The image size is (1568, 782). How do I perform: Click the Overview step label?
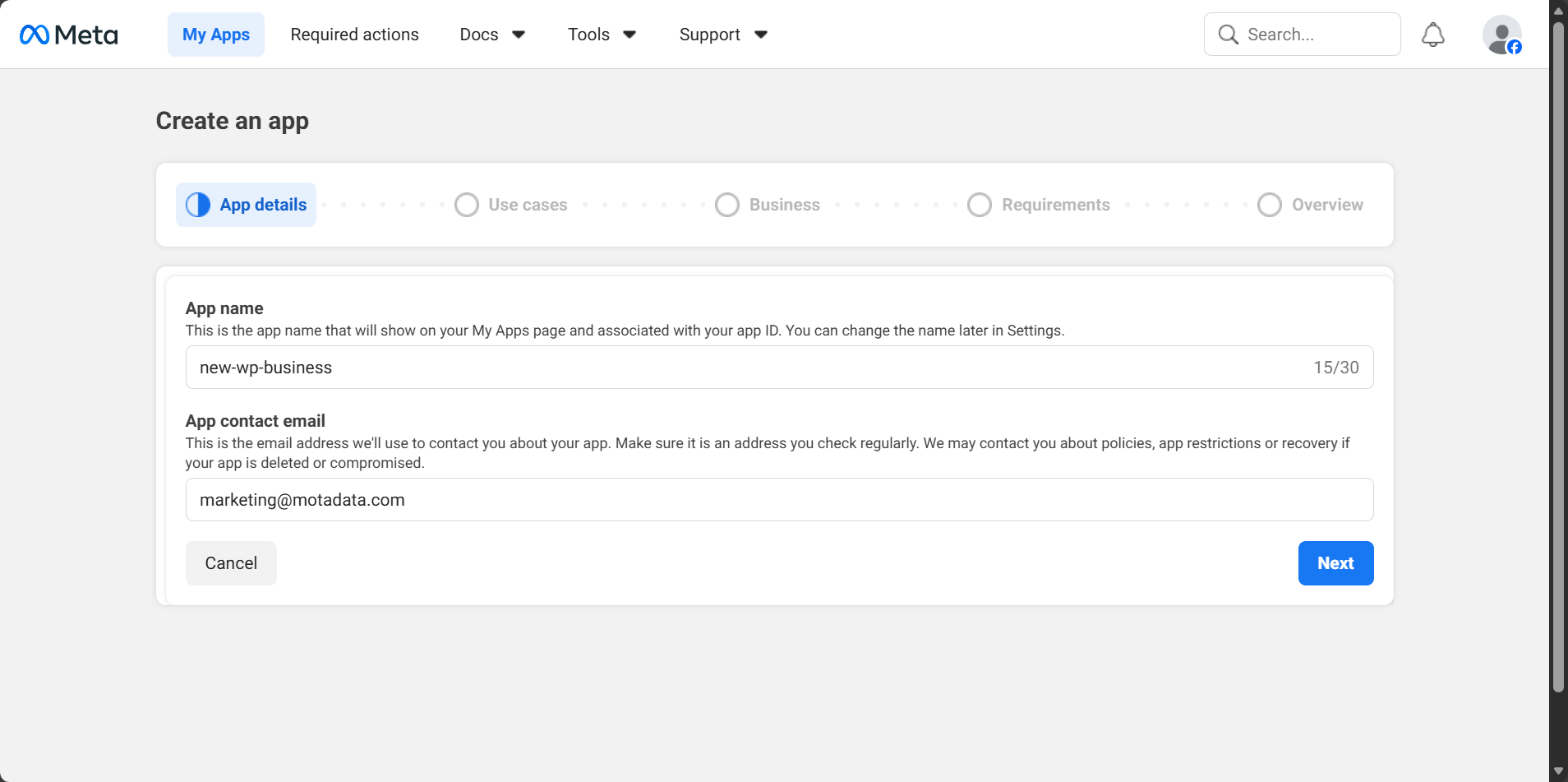pos(1327,205)
